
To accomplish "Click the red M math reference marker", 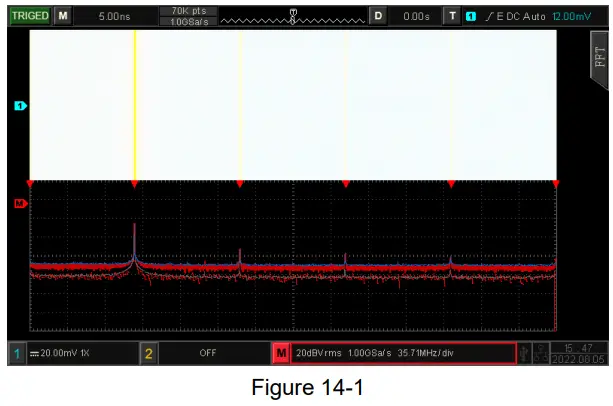I will point(20,203).
